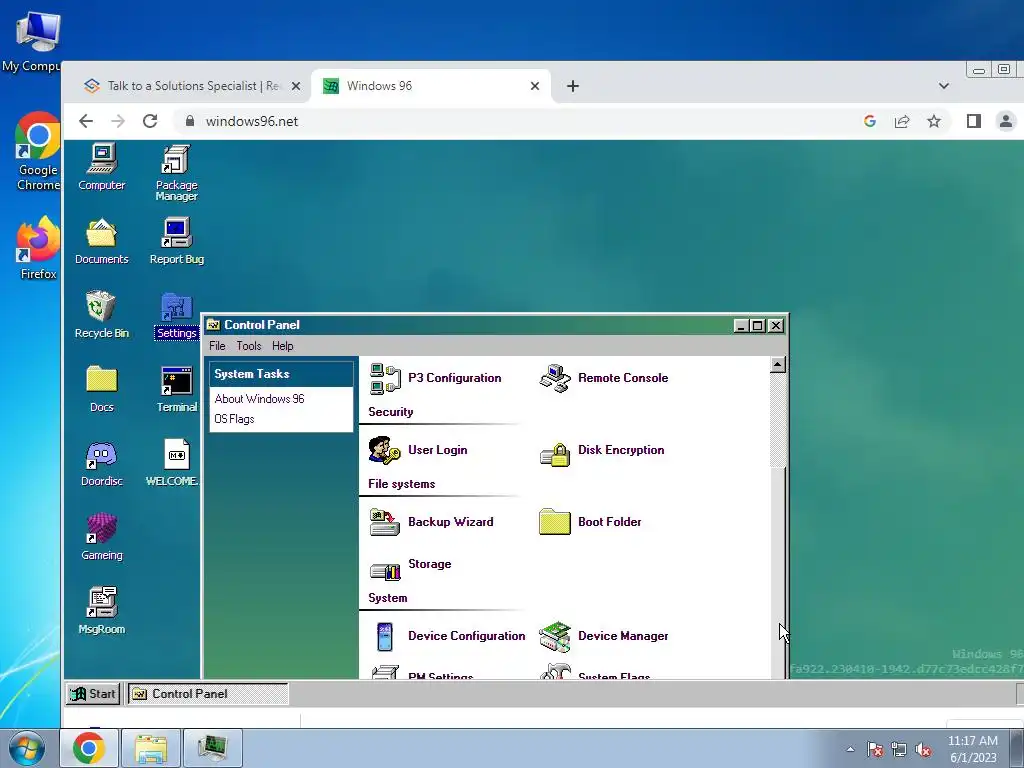The width and height of the screenshot is (1024, 768).
Task: Select the Settings desktop icon
Action: pos(176,315)
